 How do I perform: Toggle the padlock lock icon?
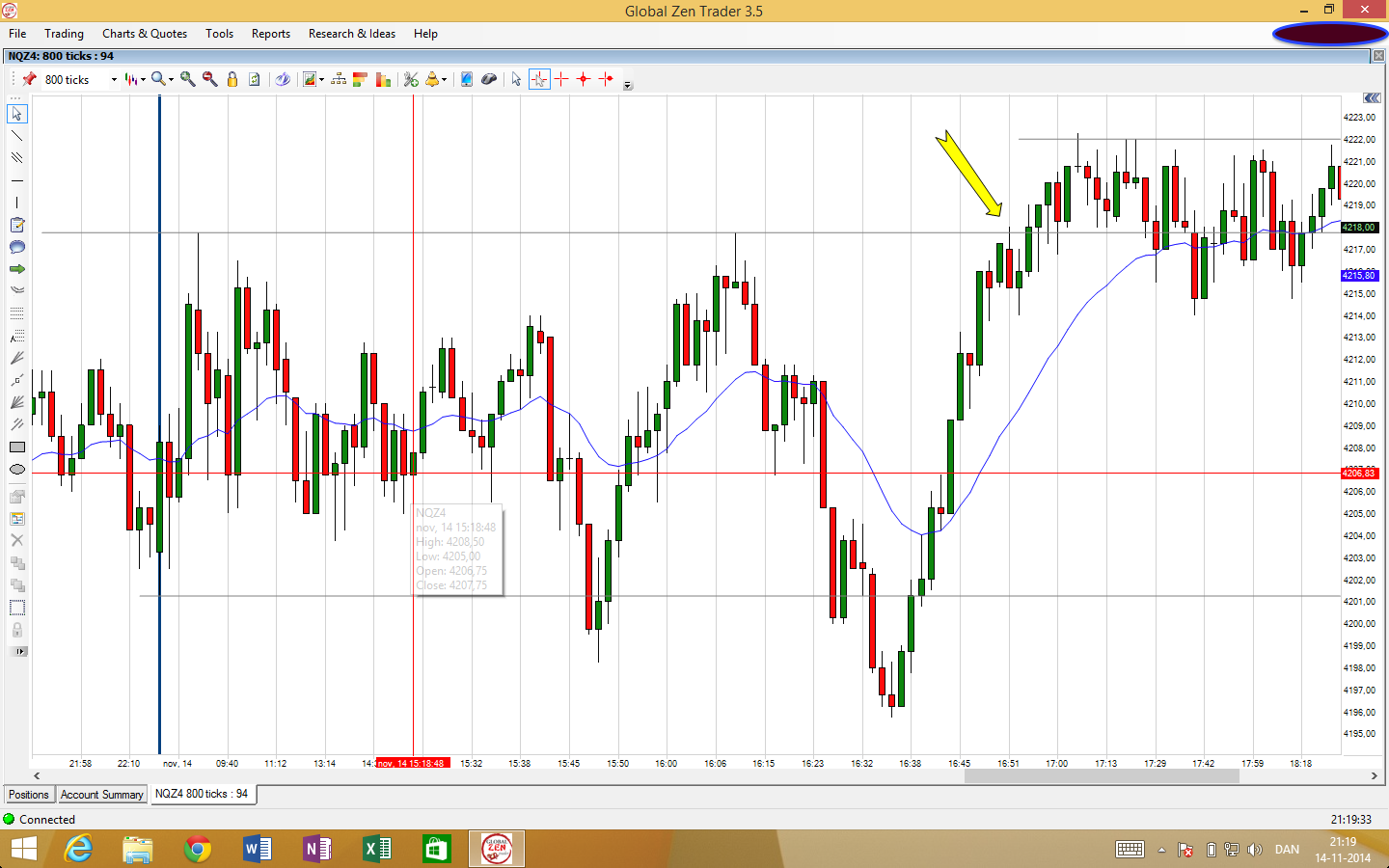point(232,79)
